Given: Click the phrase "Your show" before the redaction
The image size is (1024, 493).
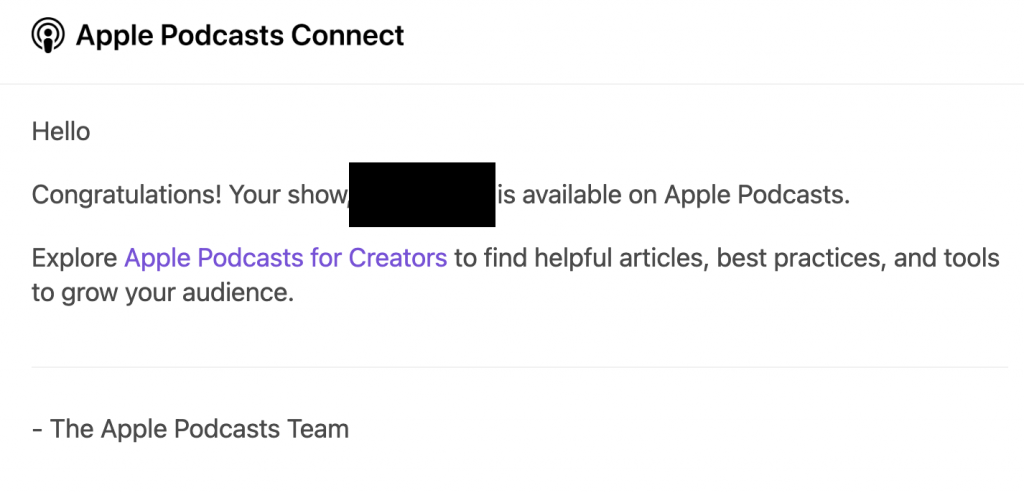Looking at the screenshot, I should (287, 195).
